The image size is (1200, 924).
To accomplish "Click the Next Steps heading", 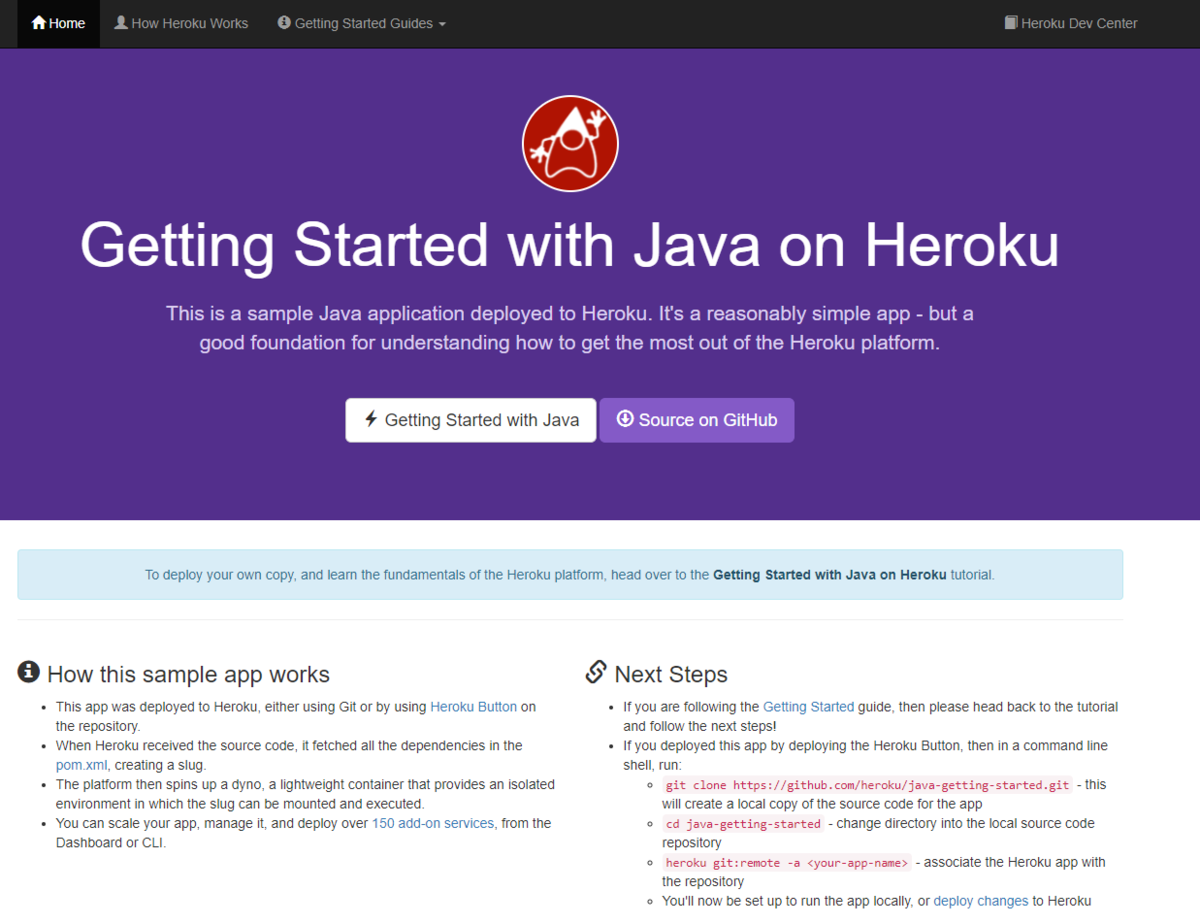I will click(x=671, y=674).
